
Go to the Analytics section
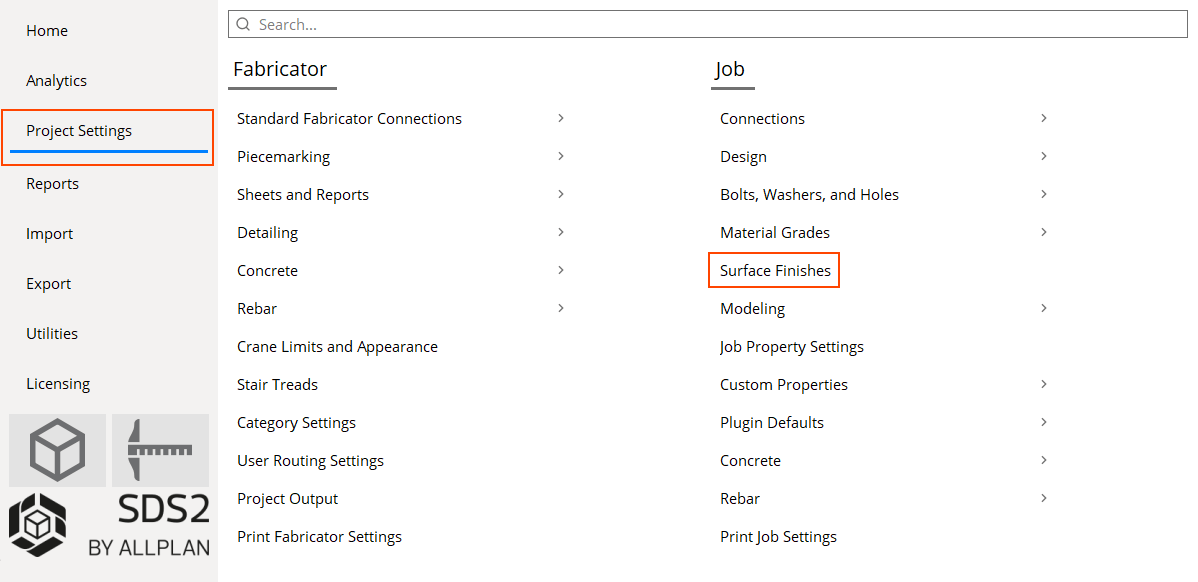click(57, 80)
